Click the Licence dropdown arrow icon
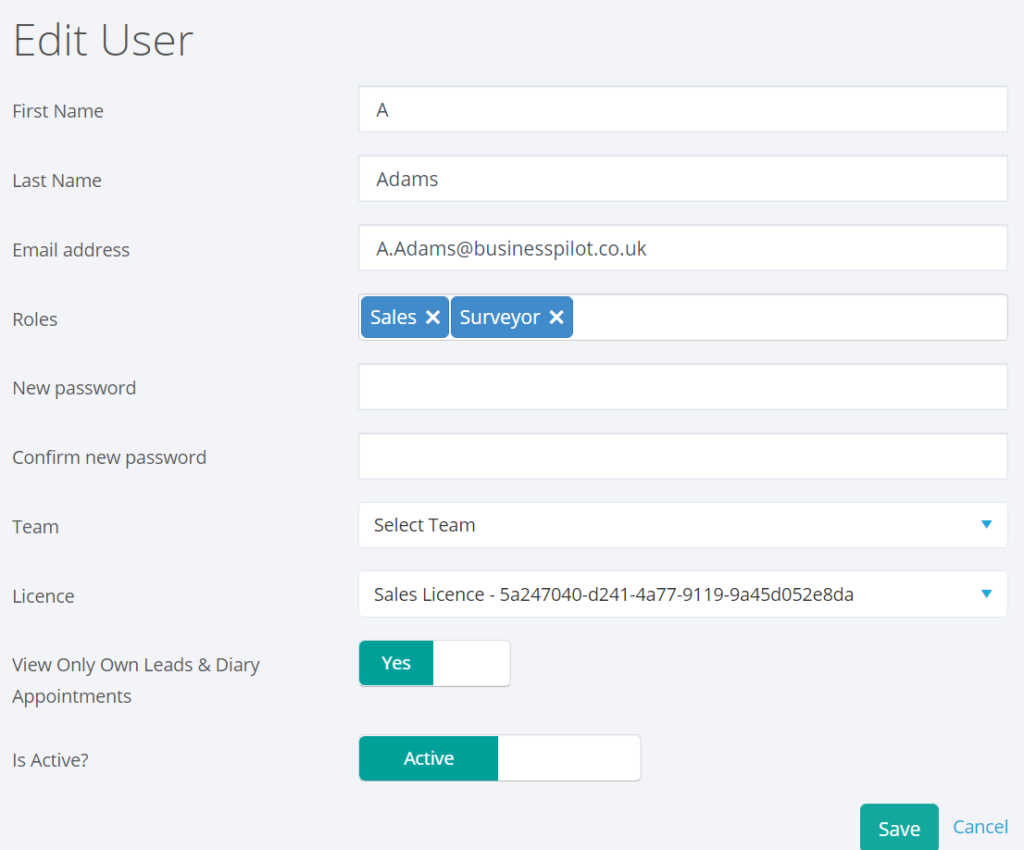1024x850 pixels. pyautogui.click(x=986, y=594)
